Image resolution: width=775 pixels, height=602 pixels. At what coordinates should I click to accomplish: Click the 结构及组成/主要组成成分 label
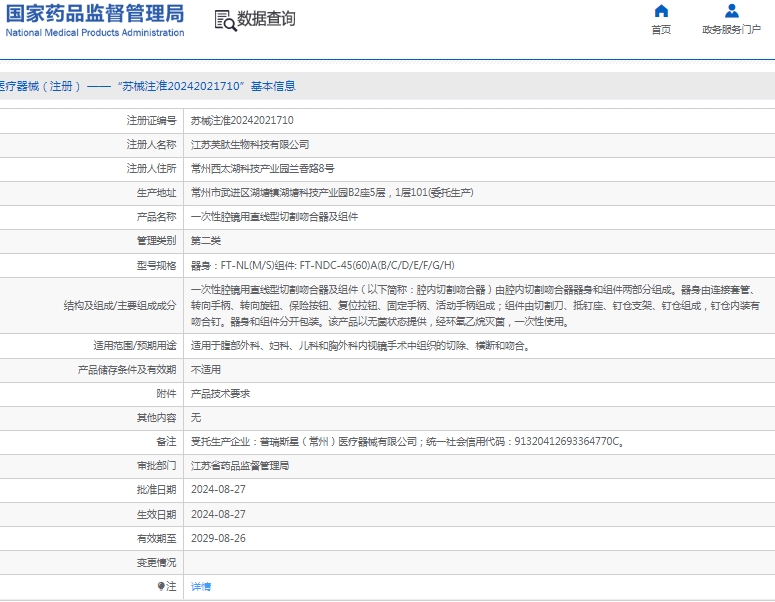[120, 306]
